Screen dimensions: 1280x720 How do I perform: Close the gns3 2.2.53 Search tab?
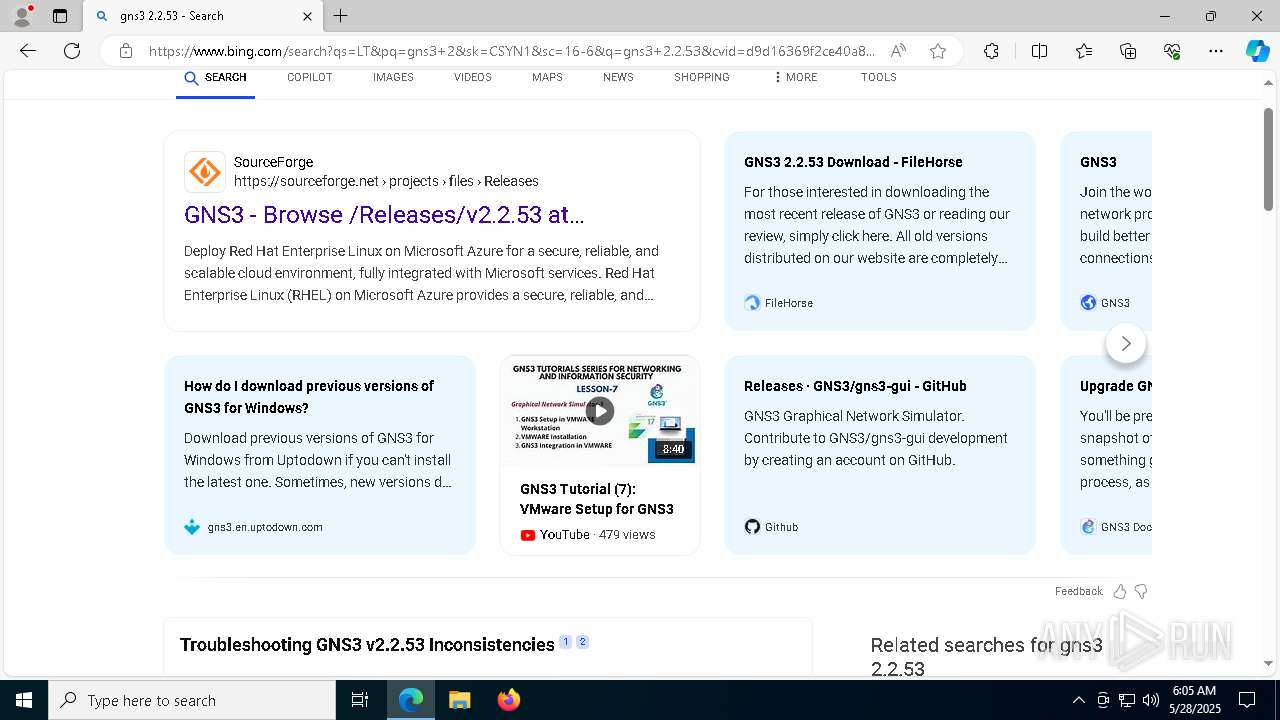pyautogui.click(x=307, y=16)
